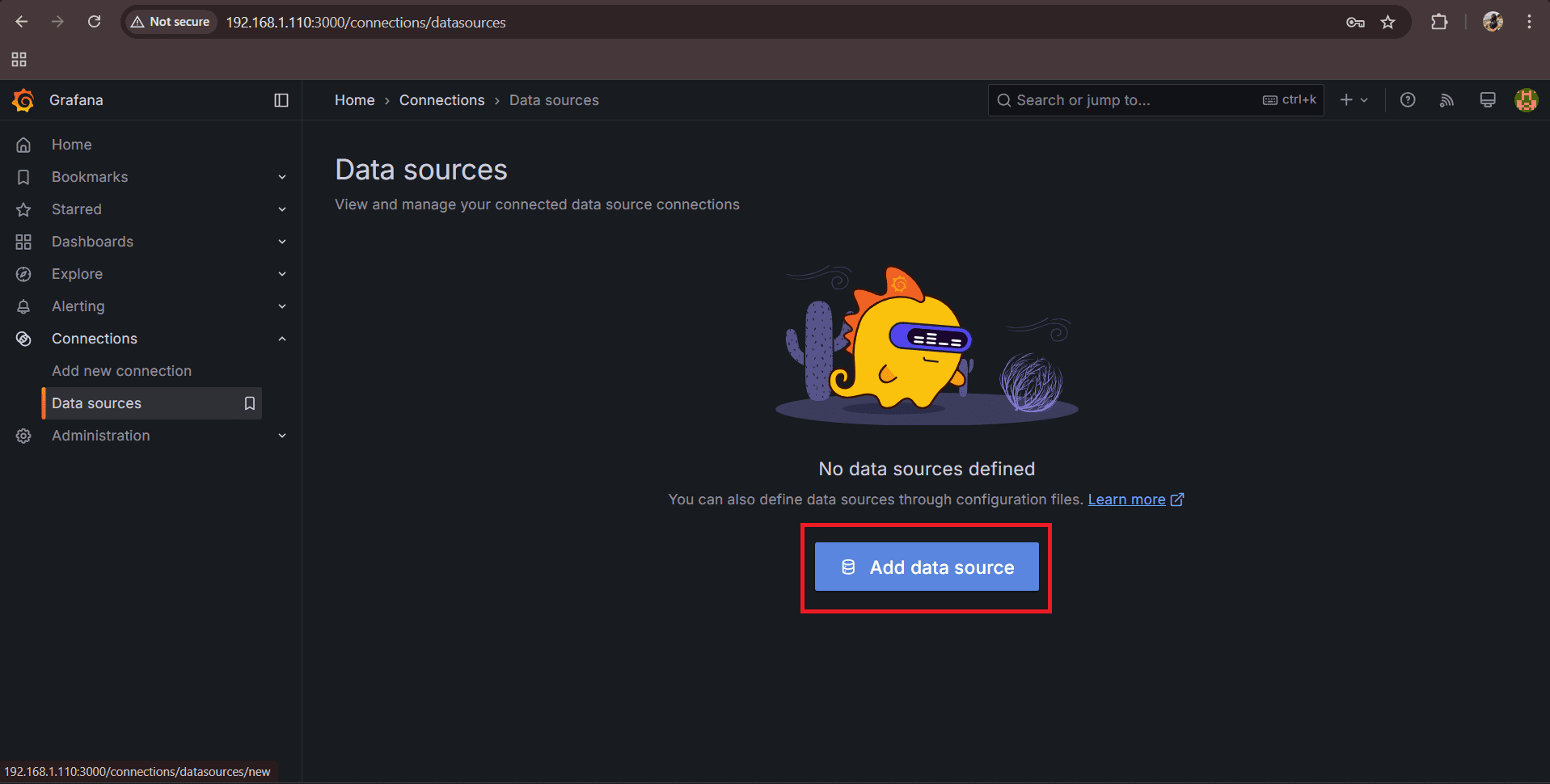Open the news RSS feed icon

click(1447, 100)
